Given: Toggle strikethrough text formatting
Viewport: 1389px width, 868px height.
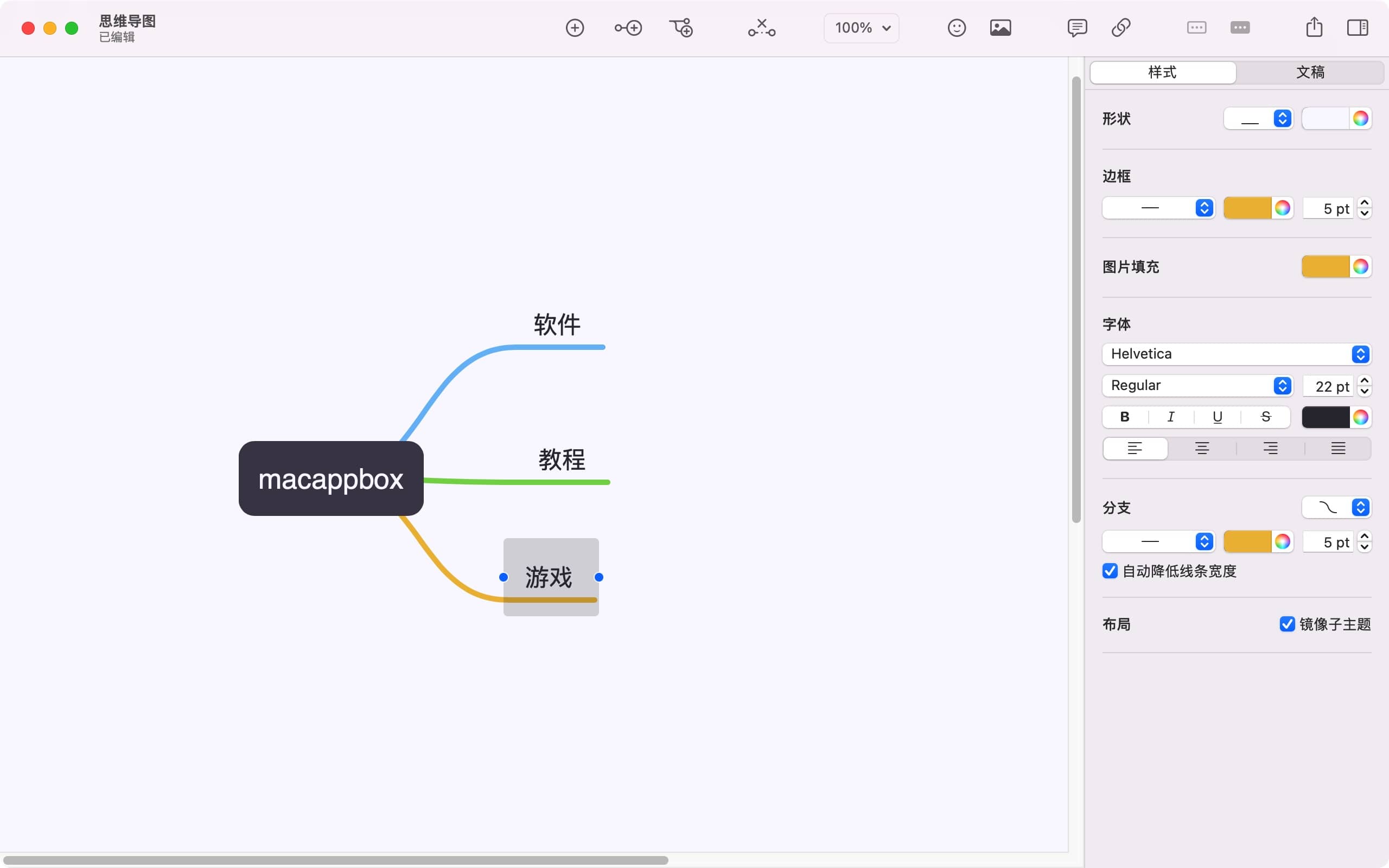Looking at the screenshot, I should pos(1266,417).
